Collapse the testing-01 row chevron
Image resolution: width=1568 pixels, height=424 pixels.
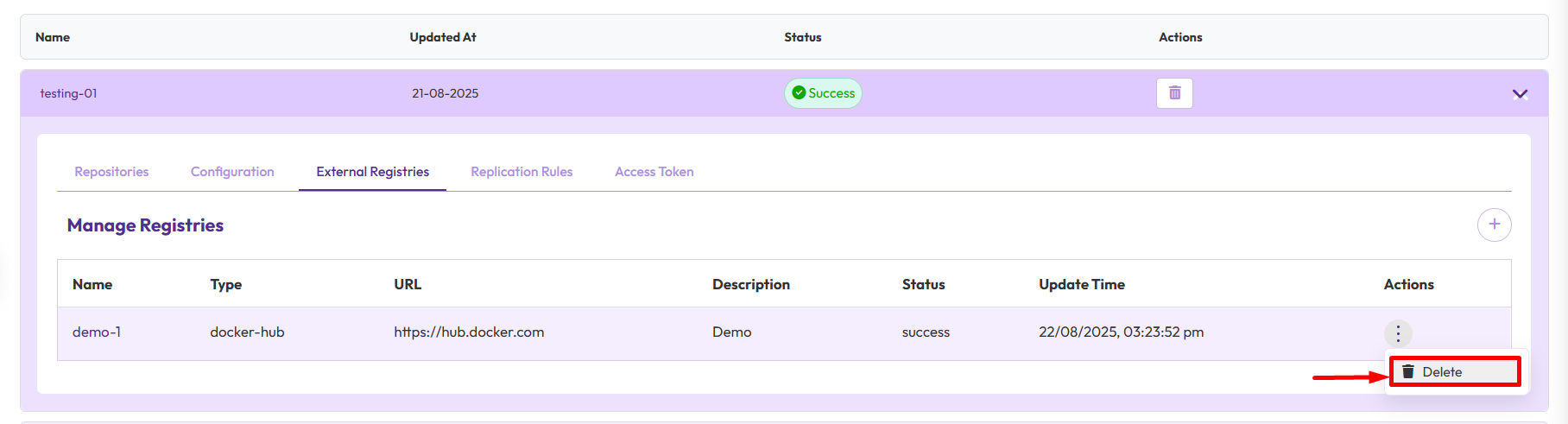point(1520,94)
